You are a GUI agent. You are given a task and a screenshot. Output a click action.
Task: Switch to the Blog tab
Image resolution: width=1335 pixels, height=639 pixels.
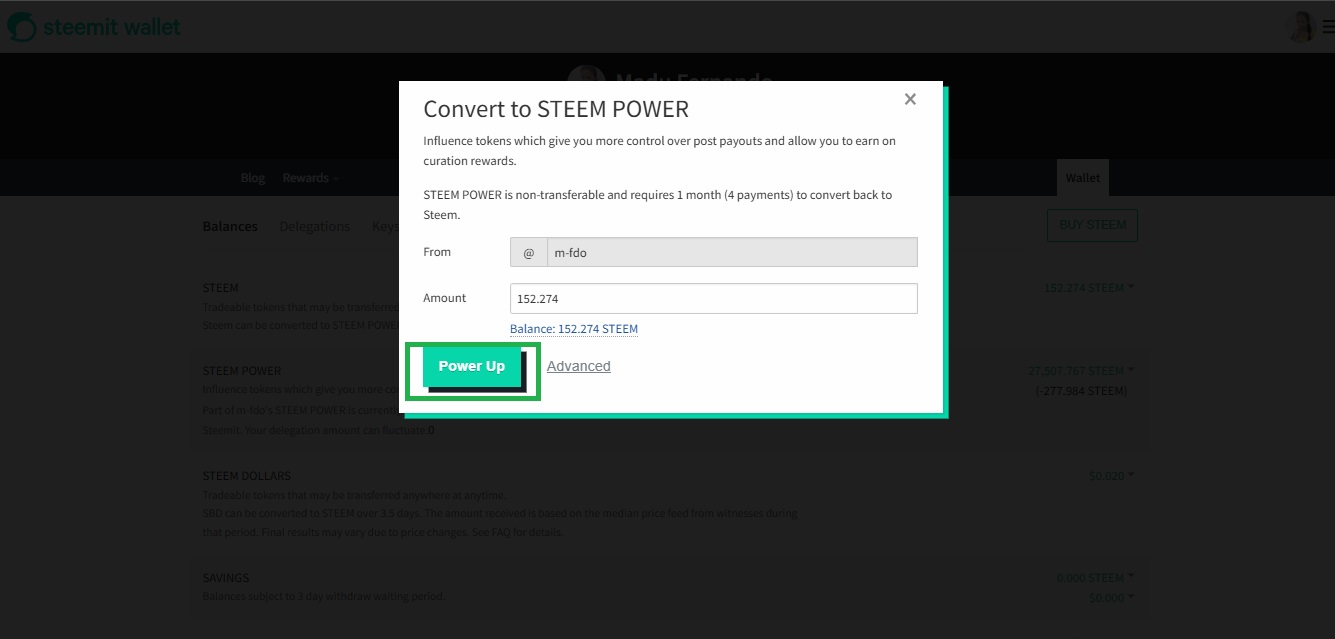click(x=253, y=178)
